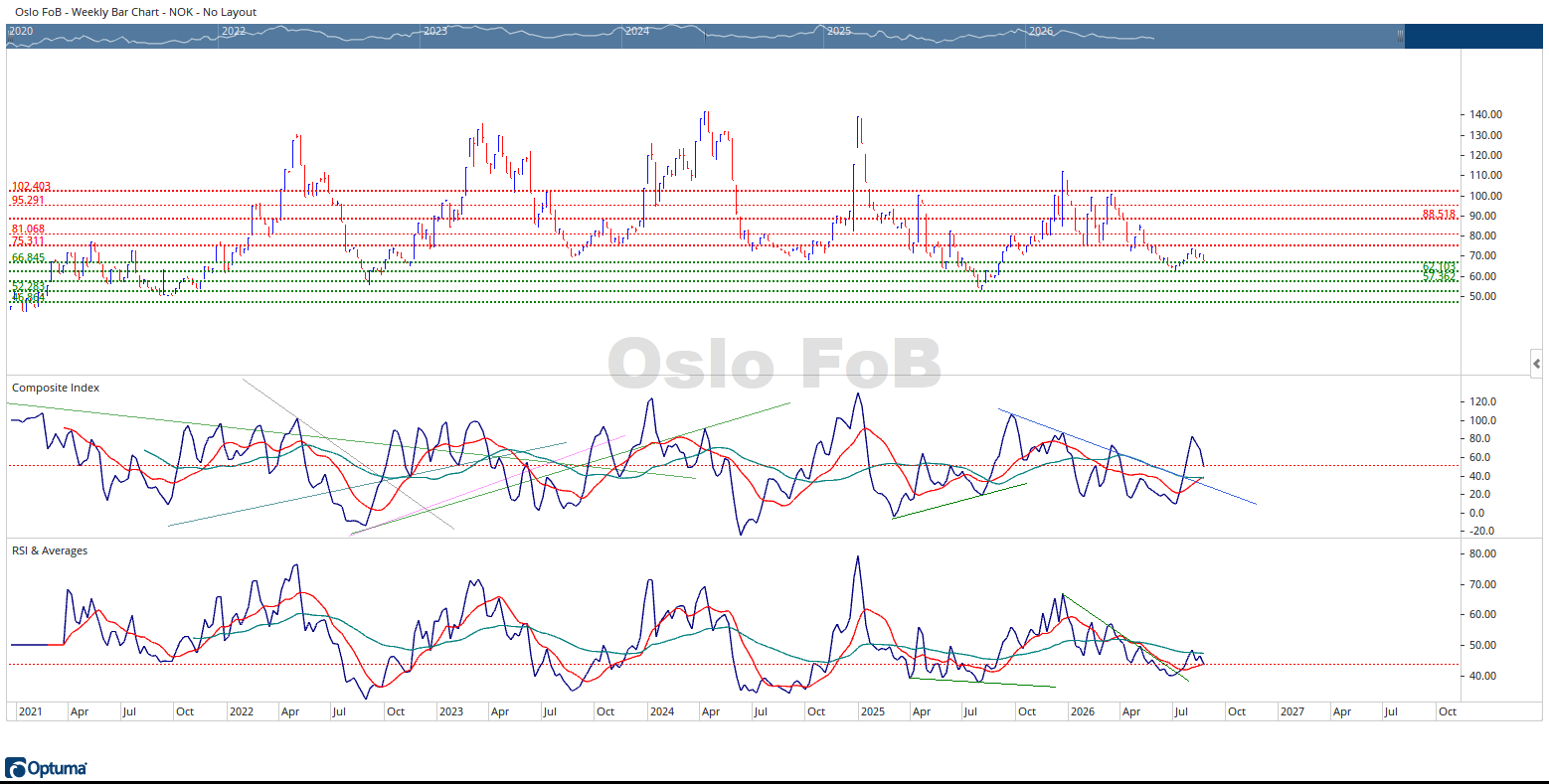Image resolution: width=1549 pixels, height=784 pixels.
Task: Select the 'RSI & Averages' panel label
Action: [50, 550]
